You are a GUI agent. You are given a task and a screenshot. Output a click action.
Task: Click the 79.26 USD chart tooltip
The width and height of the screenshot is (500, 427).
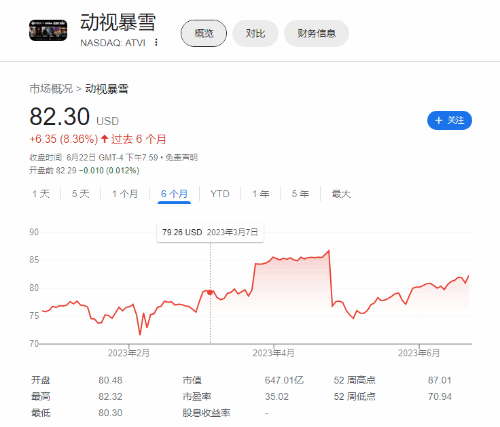[x=210, y=232]
